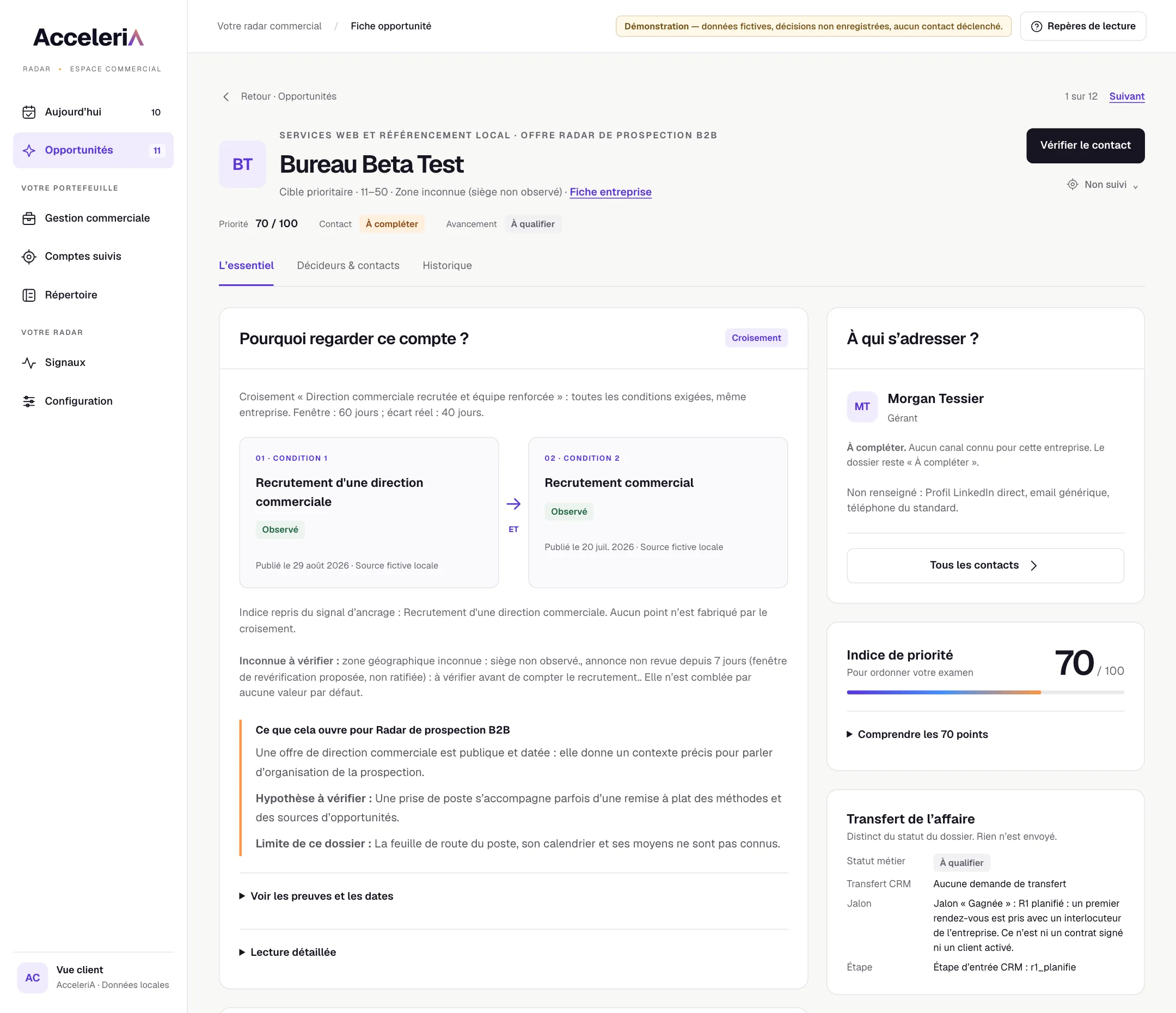
Task: Expand Voir les preuves et les dates
Action: coord(316,896)
